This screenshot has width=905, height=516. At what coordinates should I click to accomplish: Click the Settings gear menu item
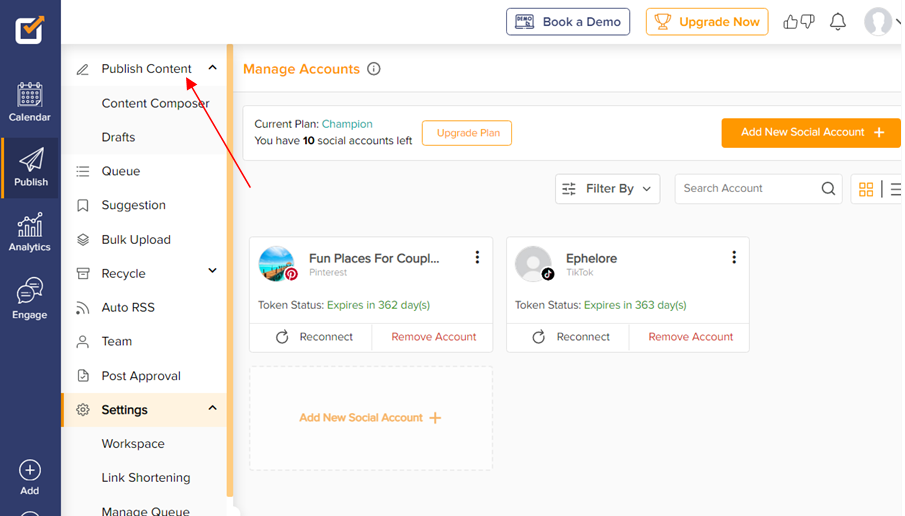point(144,410)
